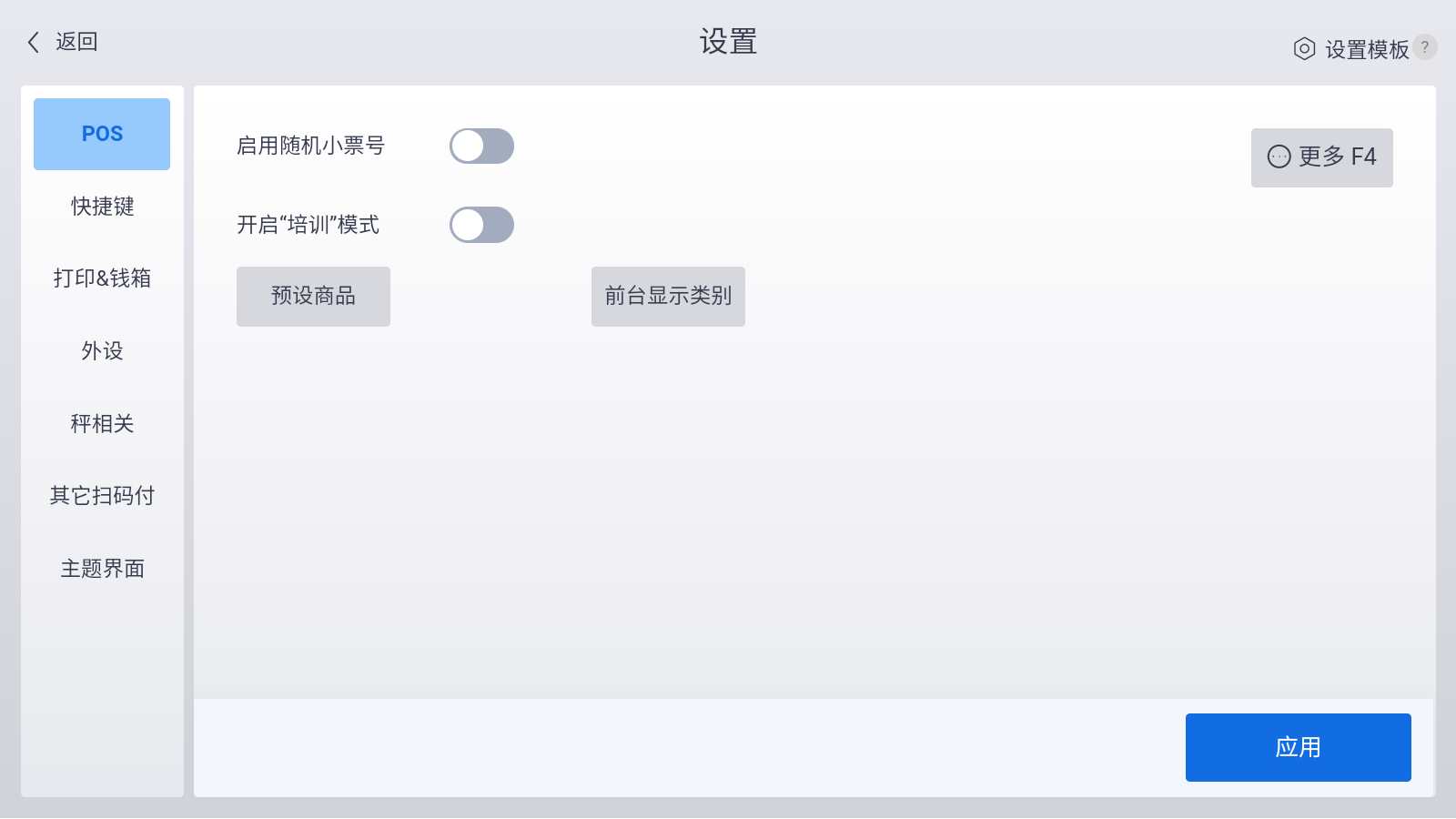Select the POS tab in sidebar

102,134
